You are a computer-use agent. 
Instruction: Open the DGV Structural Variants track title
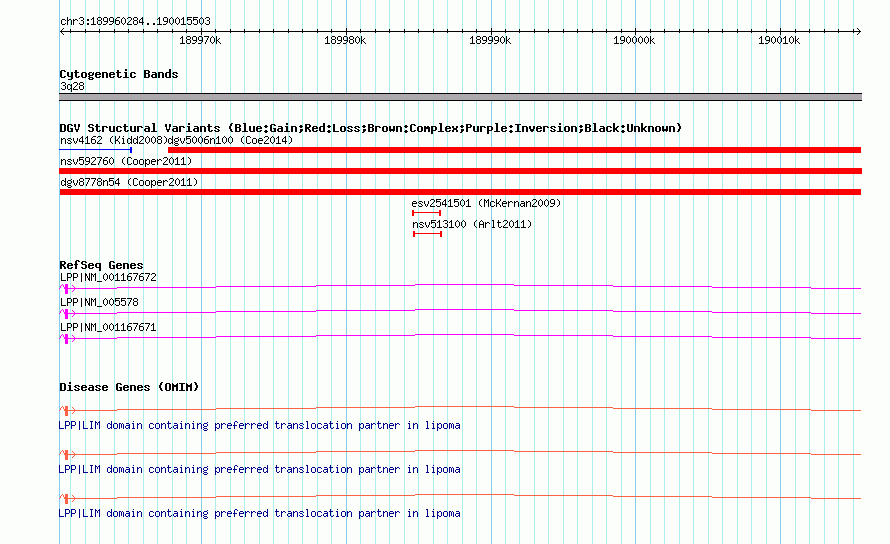(x=370, y=128)
